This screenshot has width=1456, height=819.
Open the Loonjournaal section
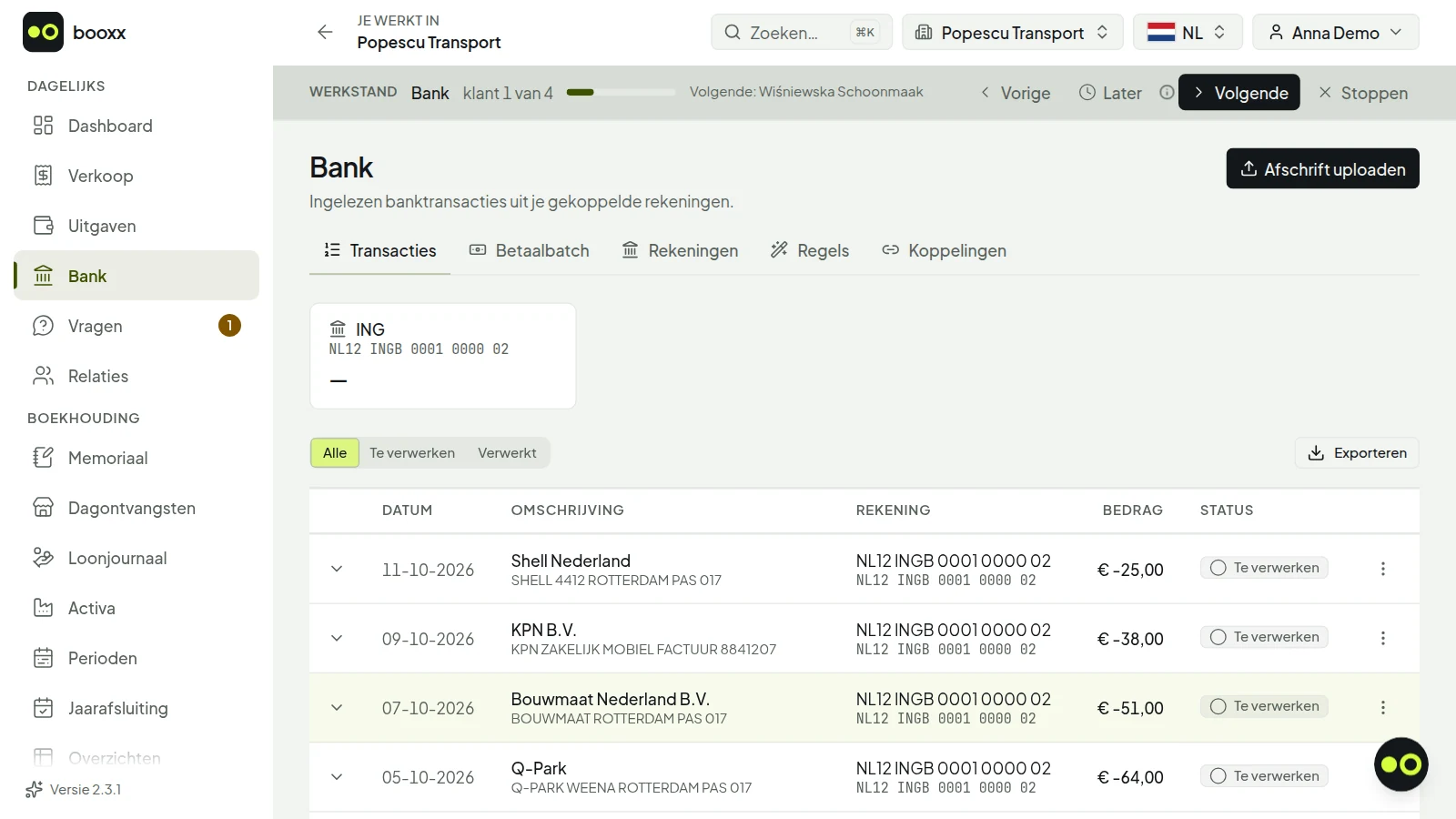[x=136, y=558]
